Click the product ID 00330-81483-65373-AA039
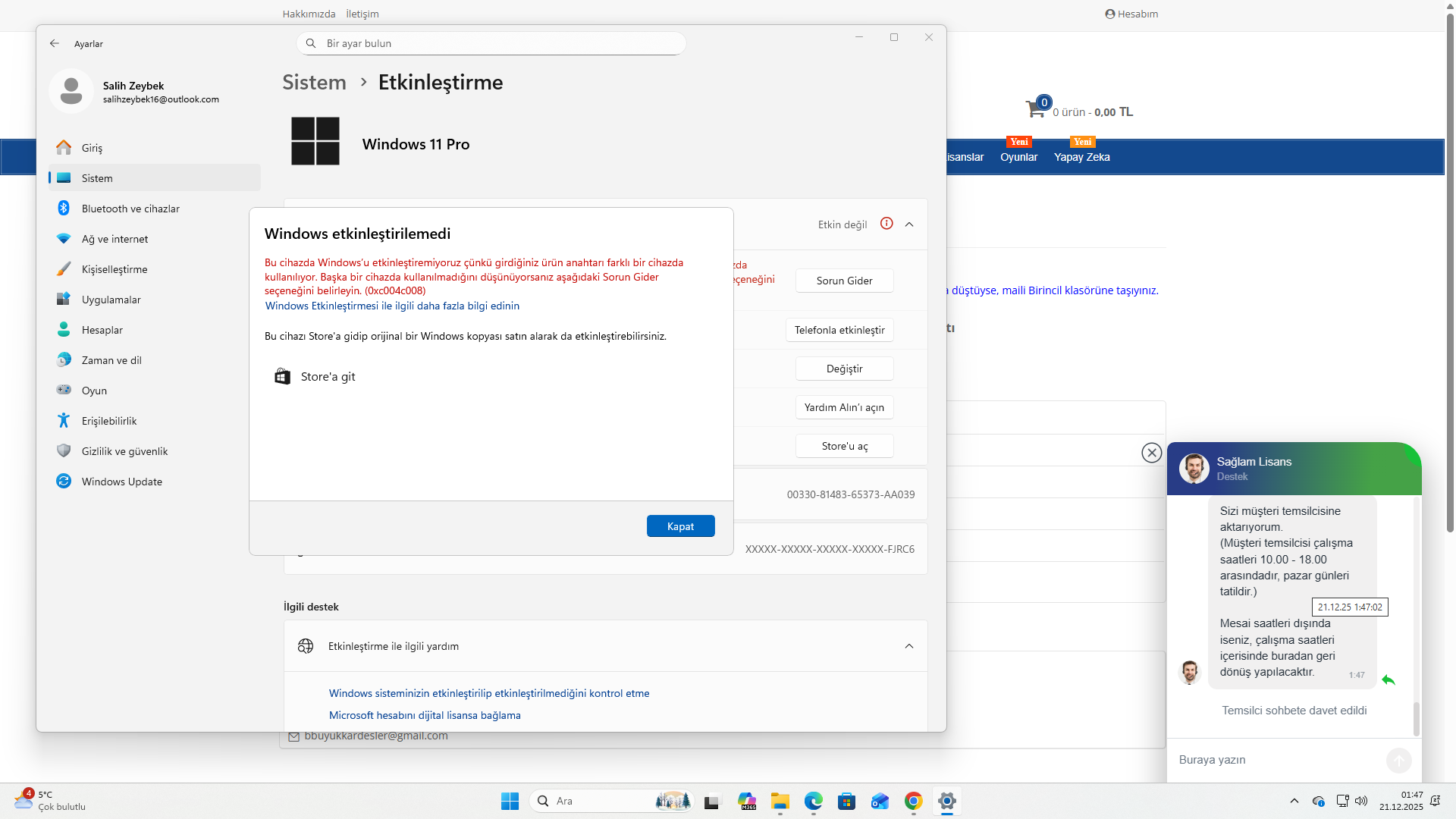1456x819 pixels. pyautogui.click(x=851, y=494)
